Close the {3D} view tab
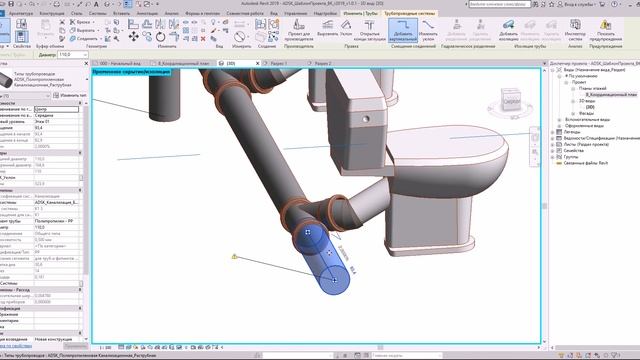The width and height of the screenshot is (640, 360). click(x=258, y=63)
